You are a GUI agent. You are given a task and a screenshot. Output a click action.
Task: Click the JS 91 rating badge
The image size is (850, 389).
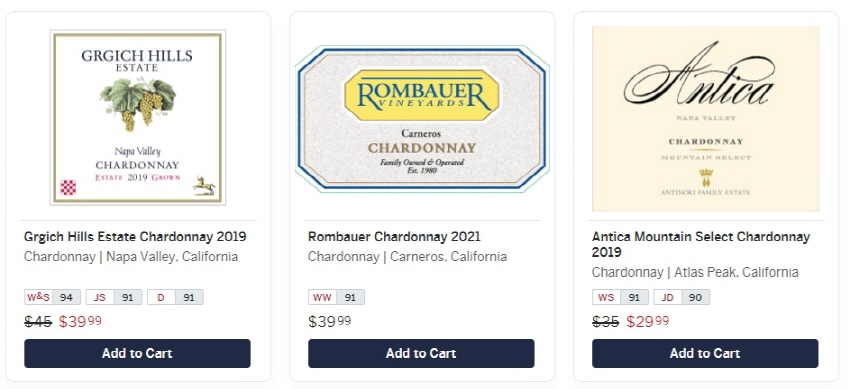click(114, 297)
